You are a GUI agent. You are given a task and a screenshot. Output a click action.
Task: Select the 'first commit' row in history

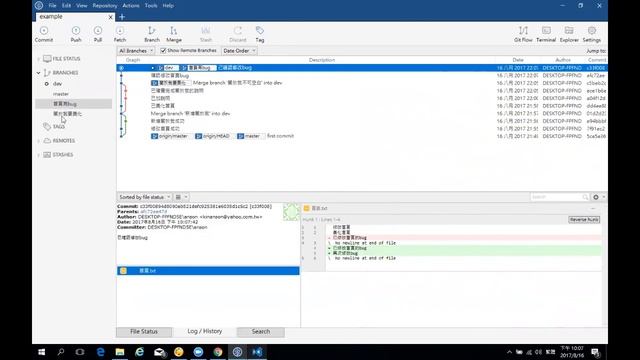coord(362,136)
